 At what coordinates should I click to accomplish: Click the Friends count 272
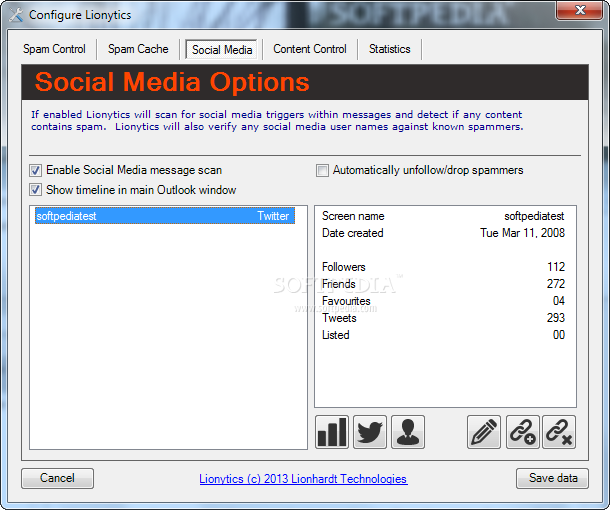(x=556, y=284)
